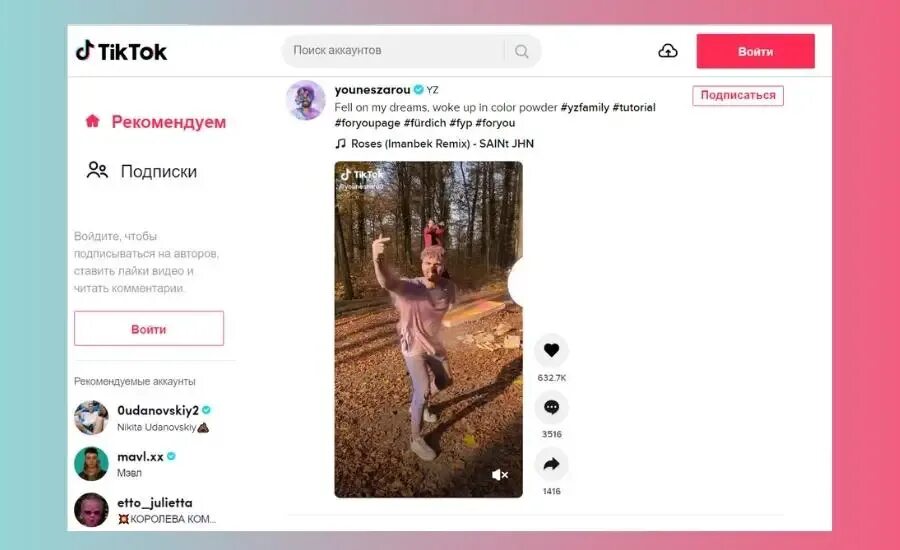Select the Подписки tab

coord(142,171)
